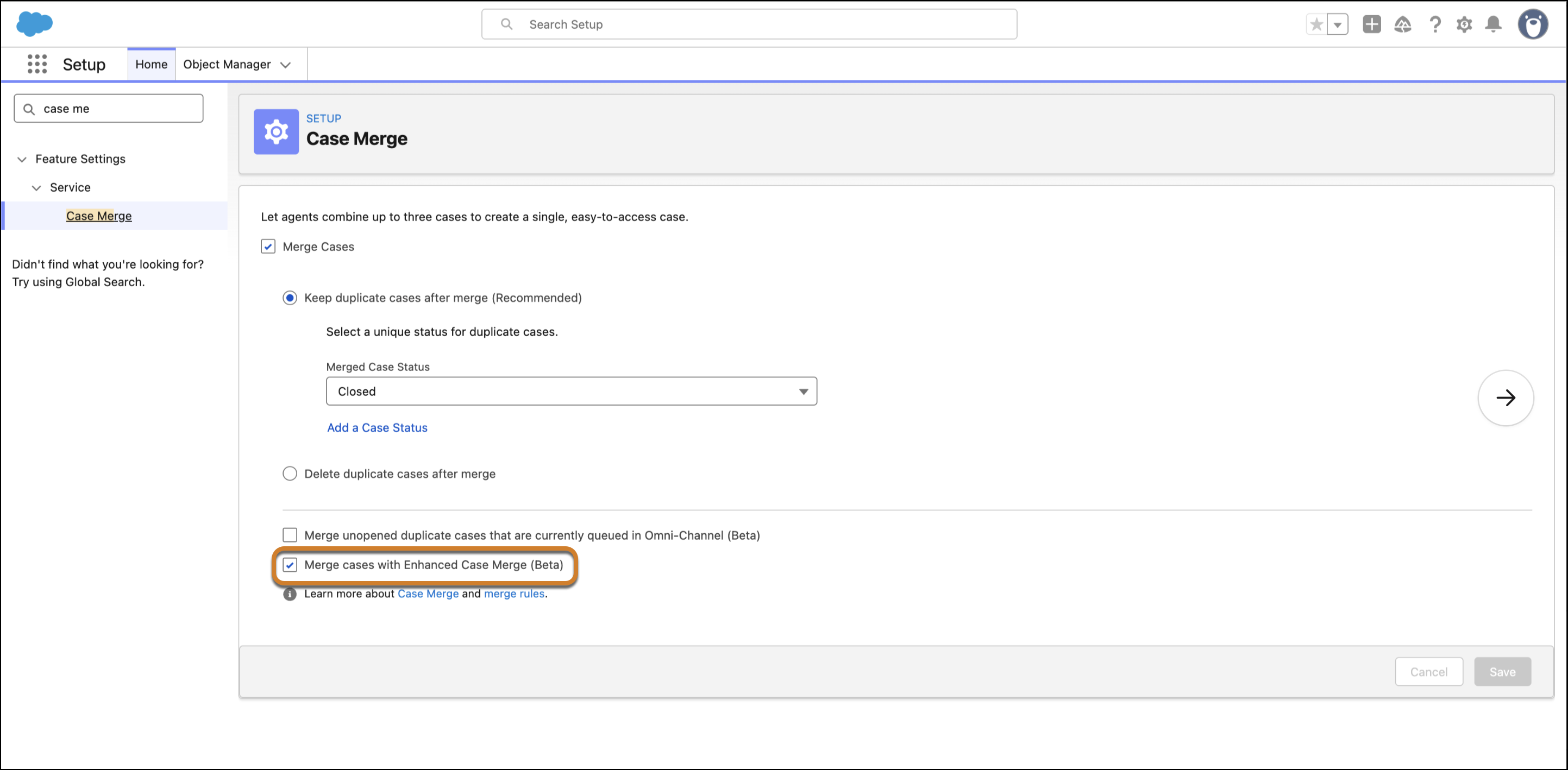Select Case Merge in the sidebar

98,216
